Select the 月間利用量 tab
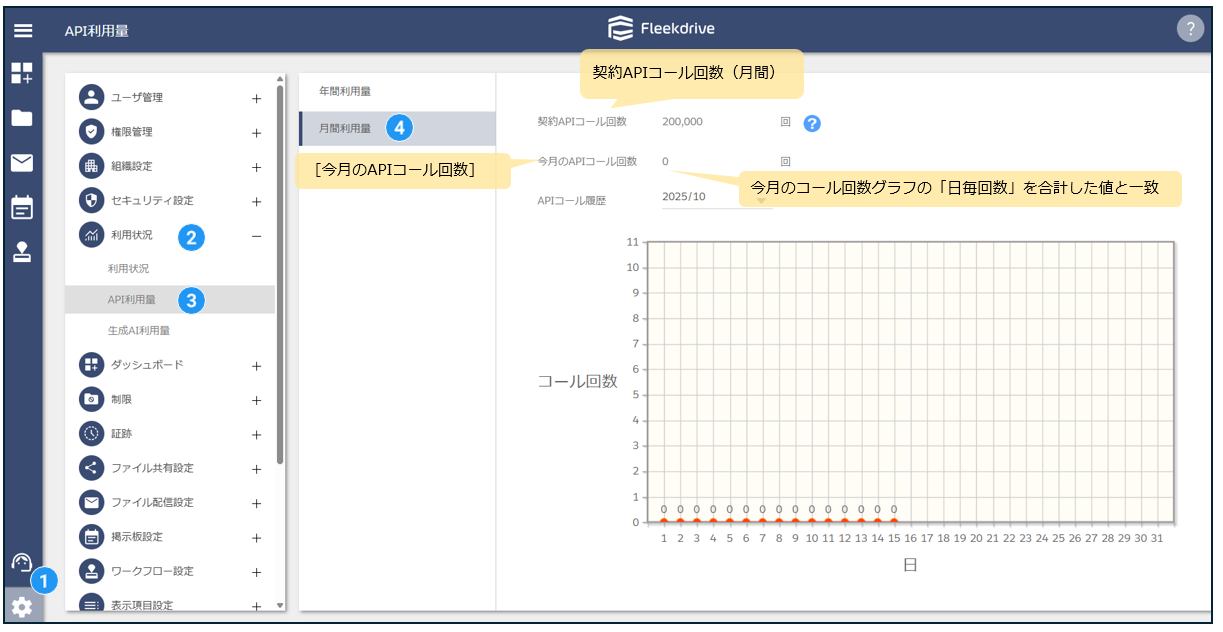Viewport: 1223px width, 632px height. click(345, 128)
